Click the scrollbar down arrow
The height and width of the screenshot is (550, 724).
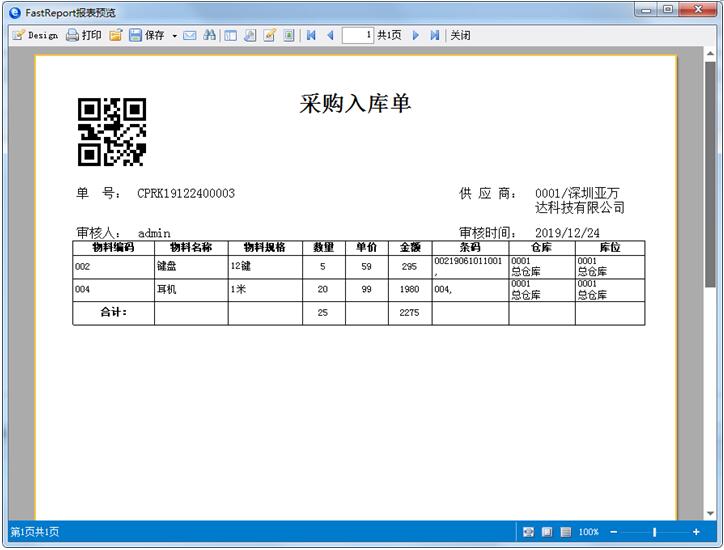click(710, 514)
